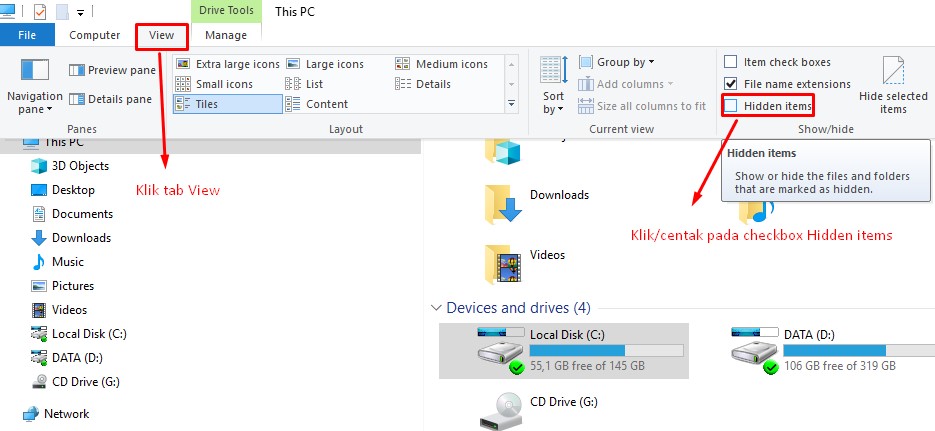The height and width of the screenshot is (431, 935).
Task: Toggle the Details pane
Action: [x=110, y=99]
